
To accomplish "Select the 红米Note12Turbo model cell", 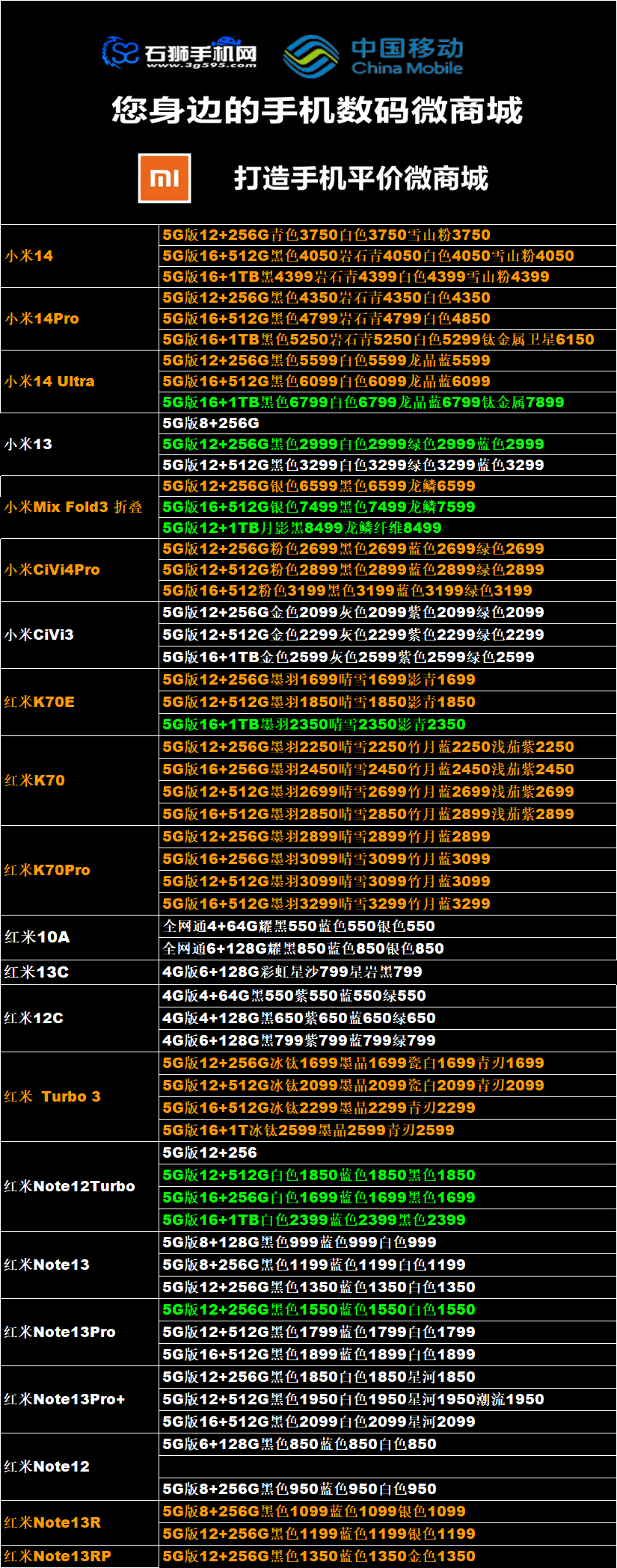I will click(x=80, y=1186).
